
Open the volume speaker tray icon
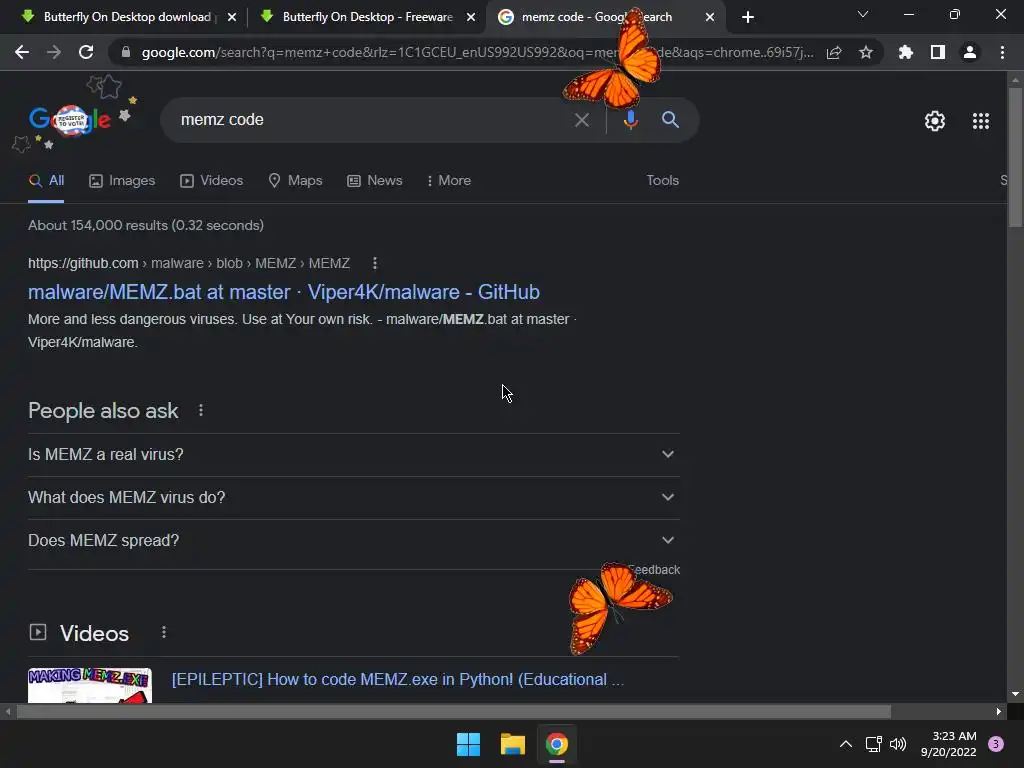coord(898,744)
